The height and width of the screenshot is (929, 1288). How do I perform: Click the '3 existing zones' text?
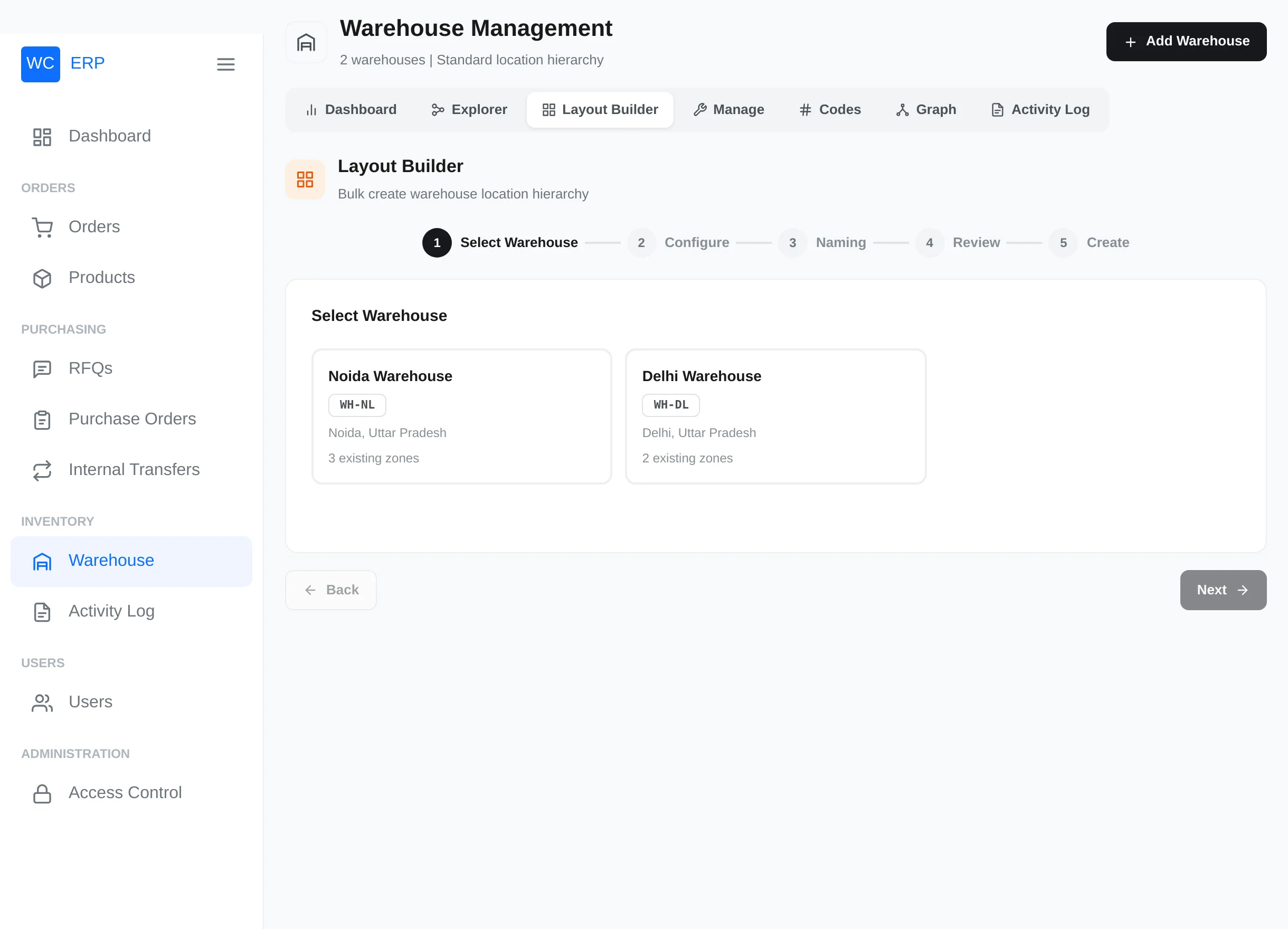374,458
